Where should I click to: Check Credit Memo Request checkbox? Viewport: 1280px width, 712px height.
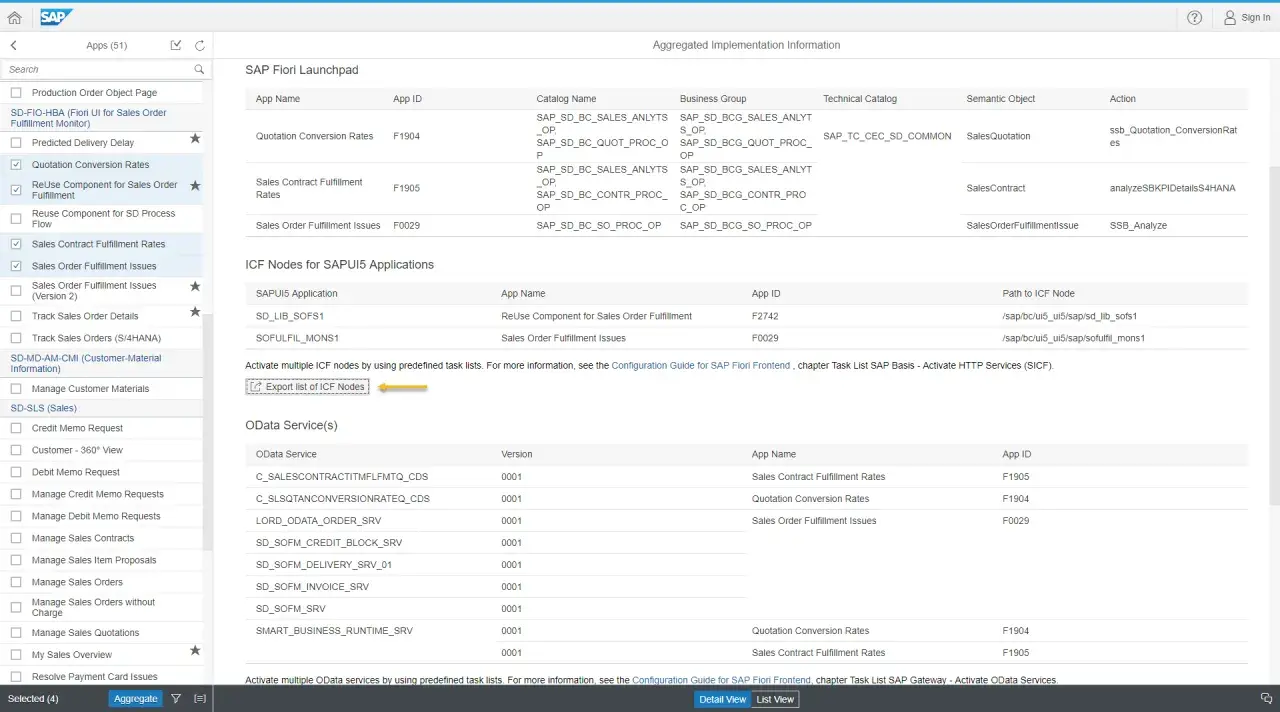[16, 428]
